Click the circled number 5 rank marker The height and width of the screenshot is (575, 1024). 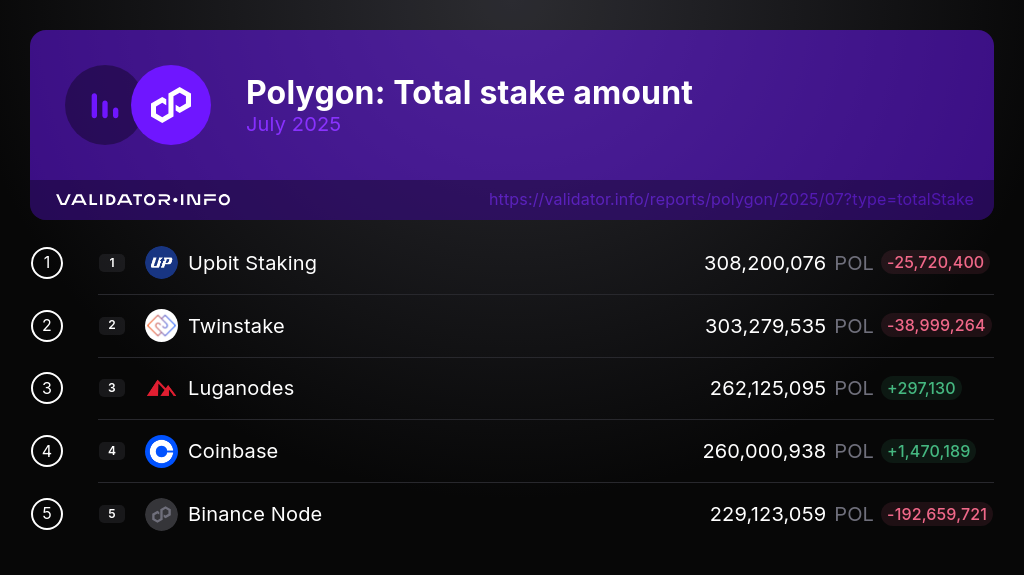coord(47,514)
